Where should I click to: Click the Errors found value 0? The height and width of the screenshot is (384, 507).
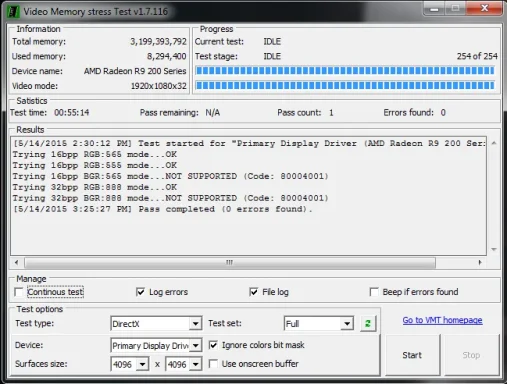point(443,113)
